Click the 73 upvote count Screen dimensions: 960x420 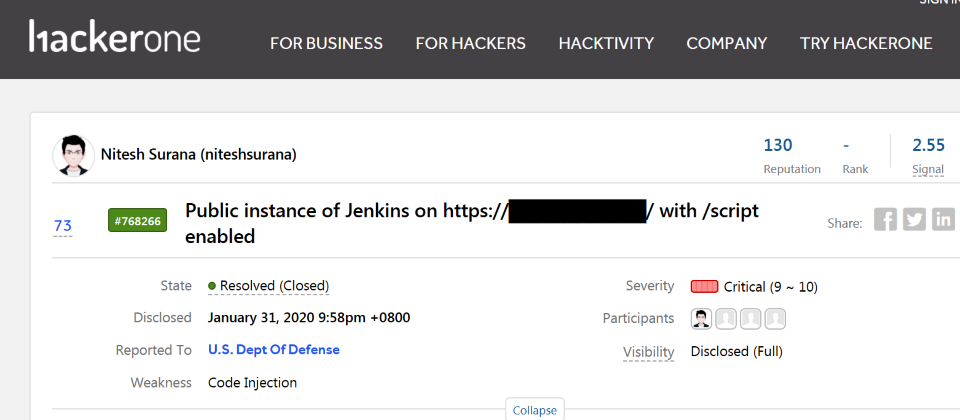[63, 227]
